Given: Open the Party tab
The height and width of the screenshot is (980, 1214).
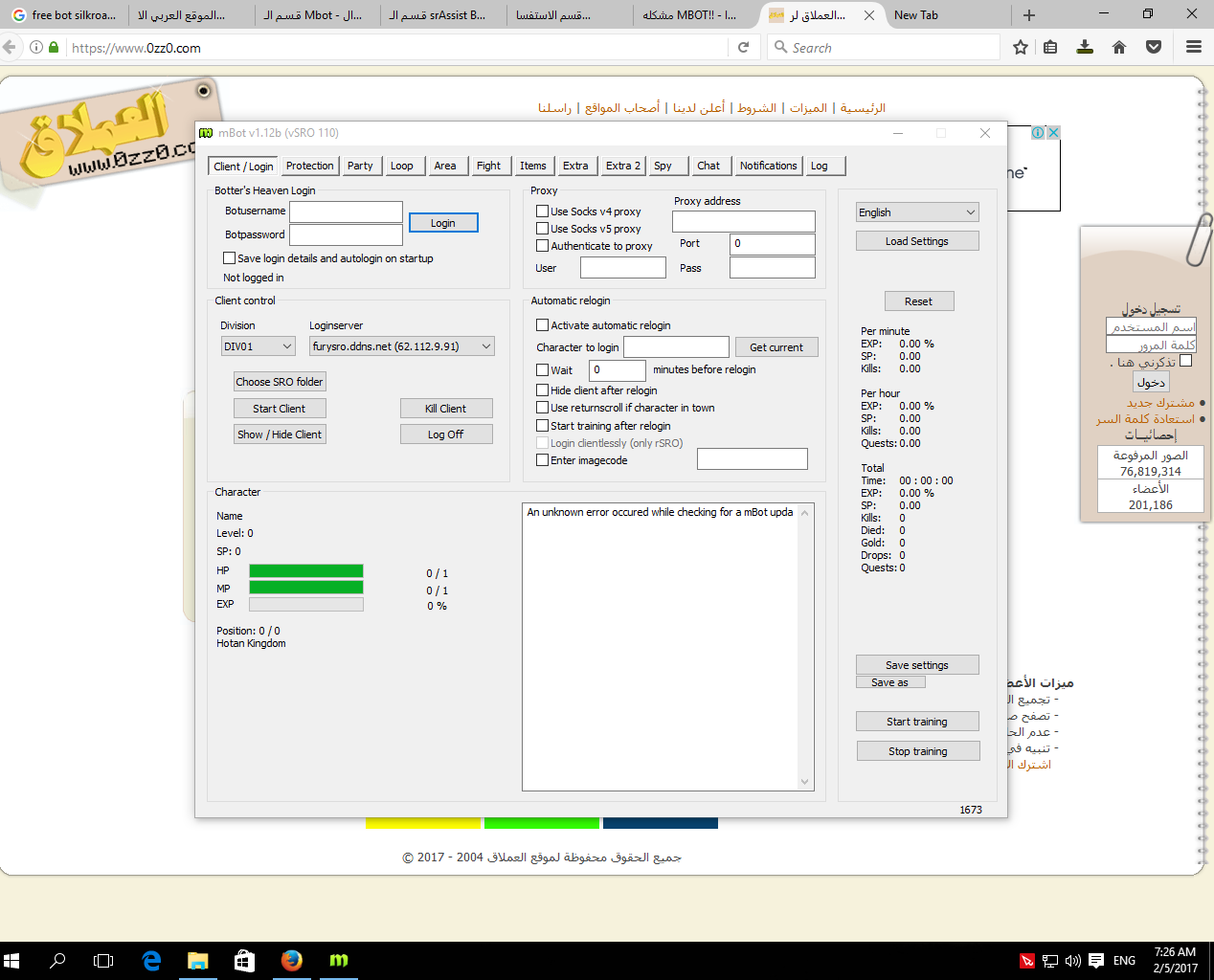Looking at the screenshot, I should tap(360, 166).
